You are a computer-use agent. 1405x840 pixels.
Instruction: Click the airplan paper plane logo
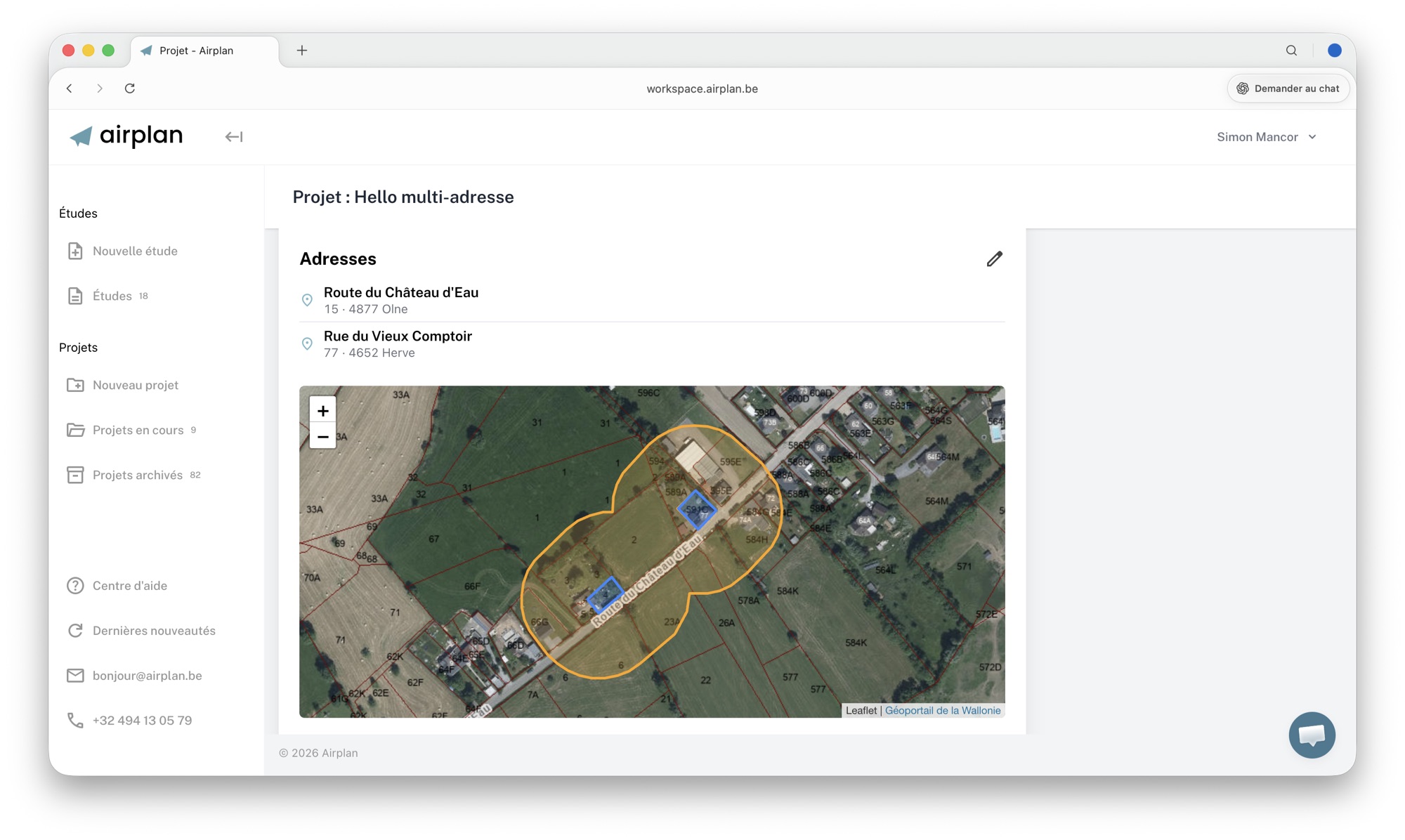(x=81, y=136)
